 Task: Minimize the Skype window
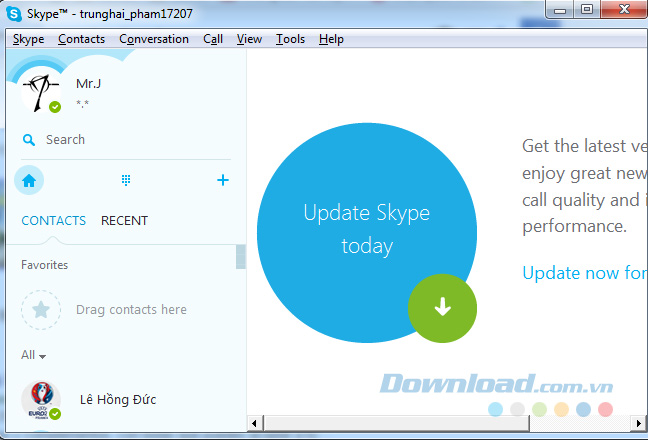560,10
